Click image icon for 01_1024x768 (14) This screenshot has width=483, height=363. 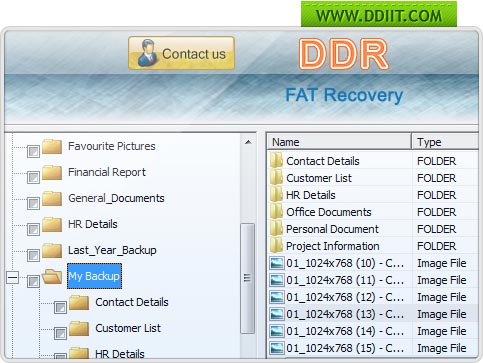click(277, 331)
